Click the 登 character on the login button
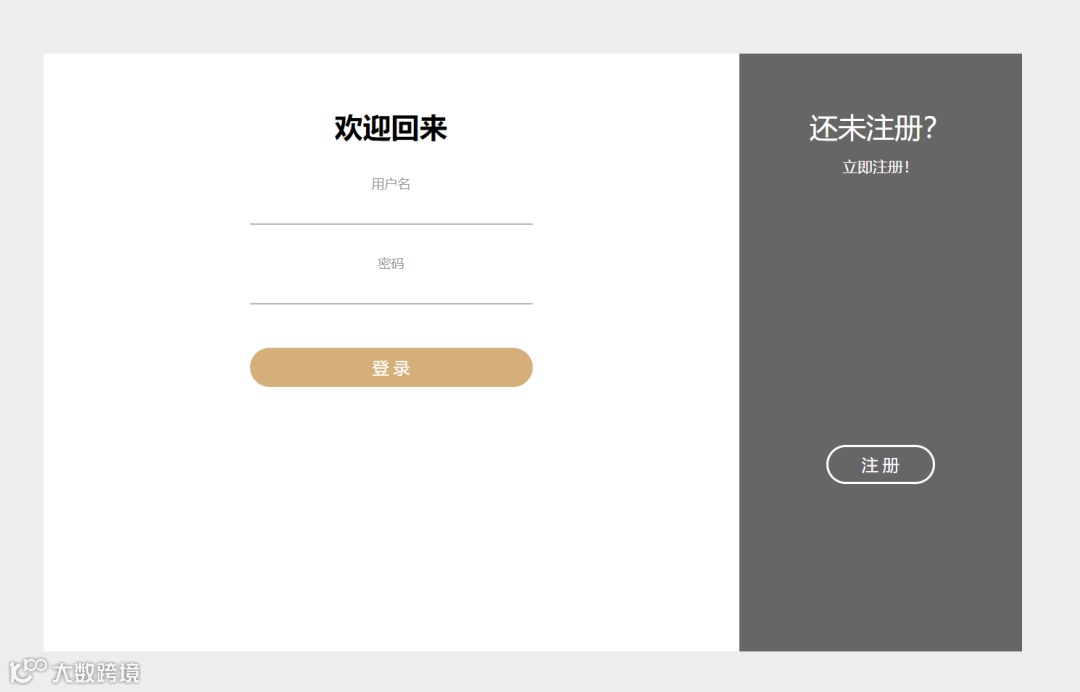The image size is (1080, 692). [x=381, y=368]
